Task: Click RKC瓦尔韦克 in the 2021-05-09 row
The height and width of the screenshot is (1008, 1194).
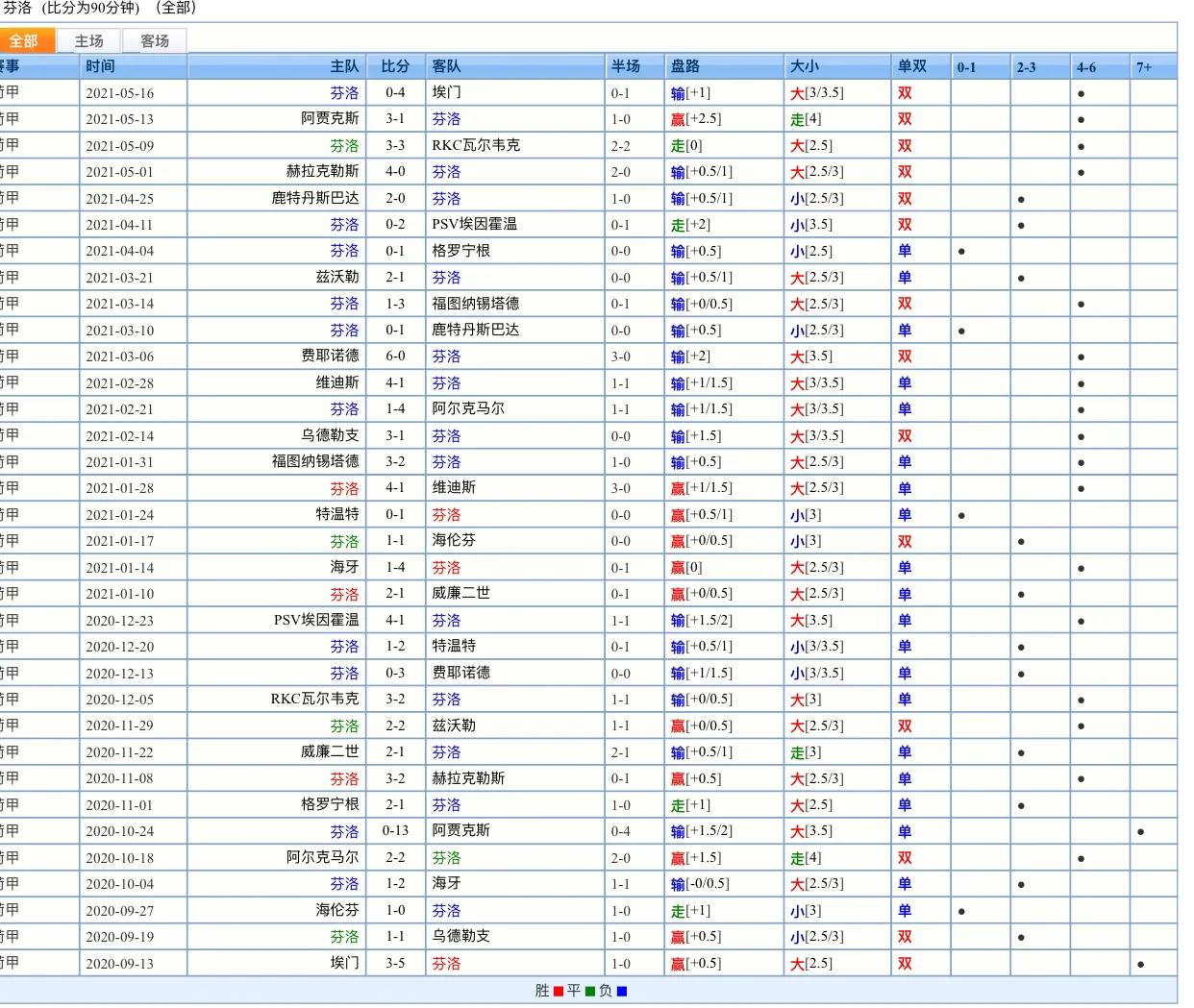Action: pos(475,145)
